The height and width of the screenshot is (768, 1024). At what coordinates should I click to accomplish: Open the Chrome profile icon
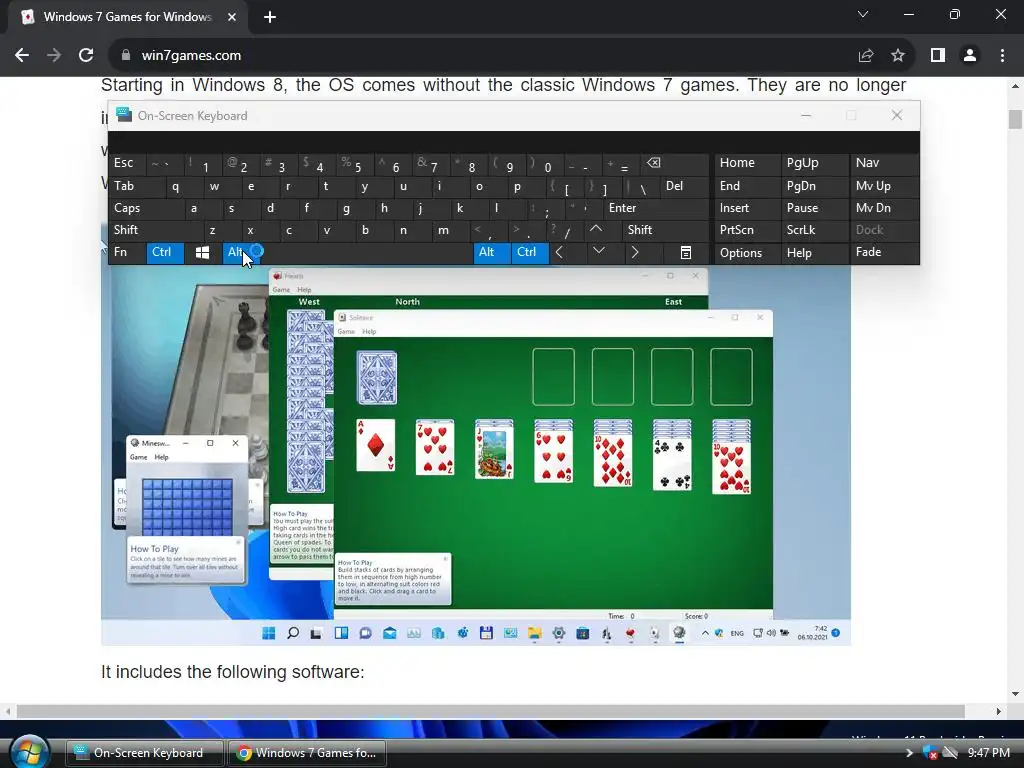[970, 56]
